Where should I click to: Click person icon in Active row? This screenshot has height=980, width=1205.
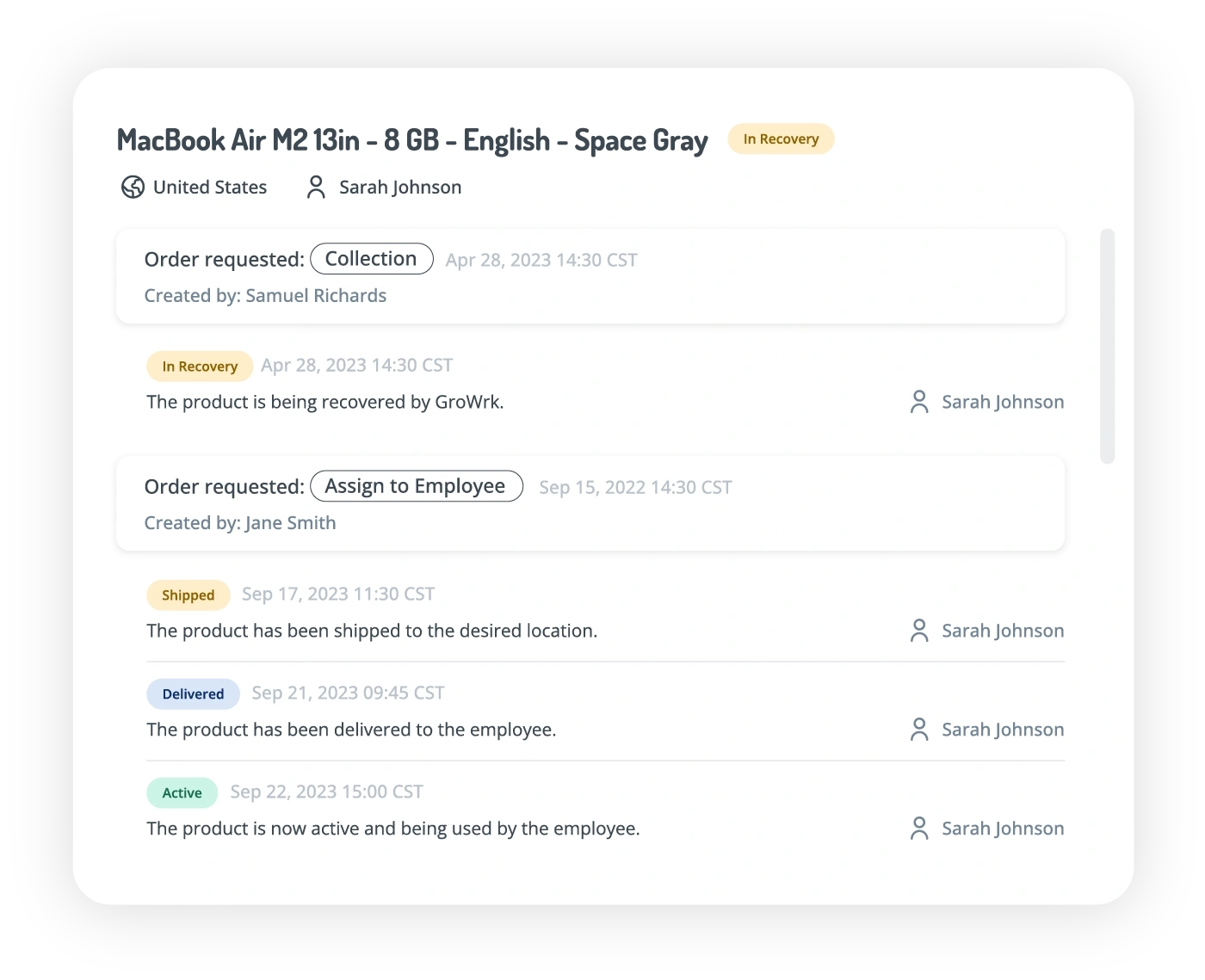[919, 829]
